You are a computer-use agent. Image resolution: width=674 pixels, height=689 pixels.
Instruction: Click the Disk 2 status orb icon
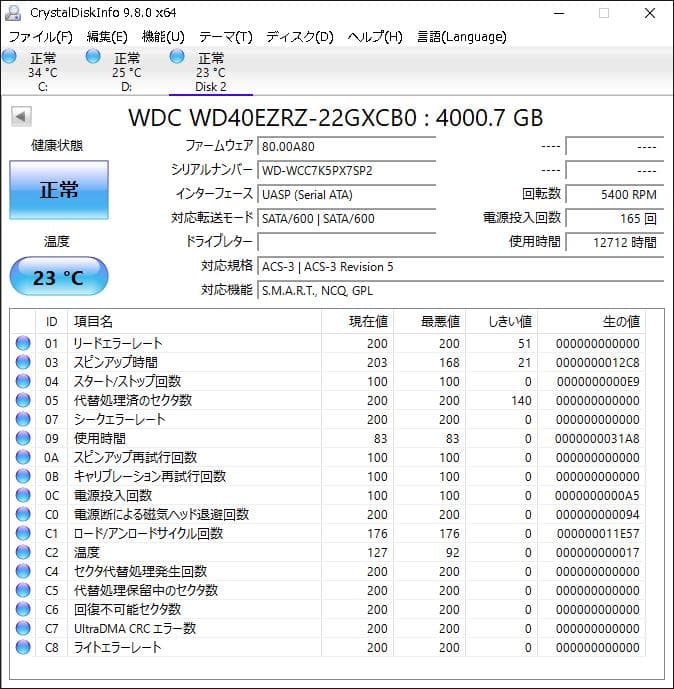(177, 56)
